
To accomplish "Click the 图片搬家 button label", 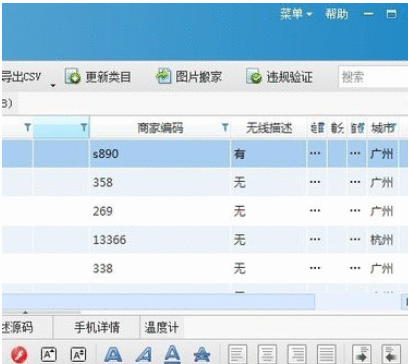I will pos(199,77).
